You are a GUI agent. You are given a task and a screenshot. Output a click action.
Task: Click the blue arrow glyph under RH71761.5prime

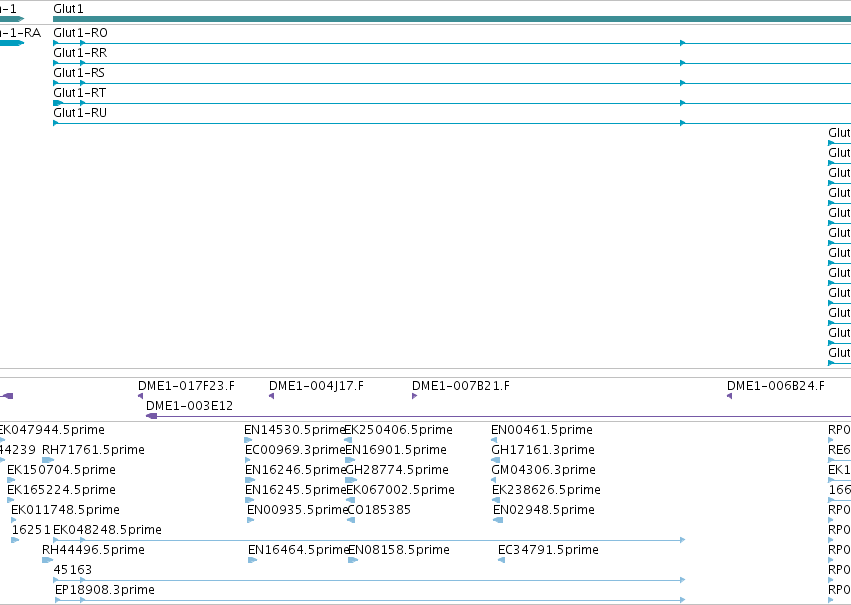click(x=48, y=460)
